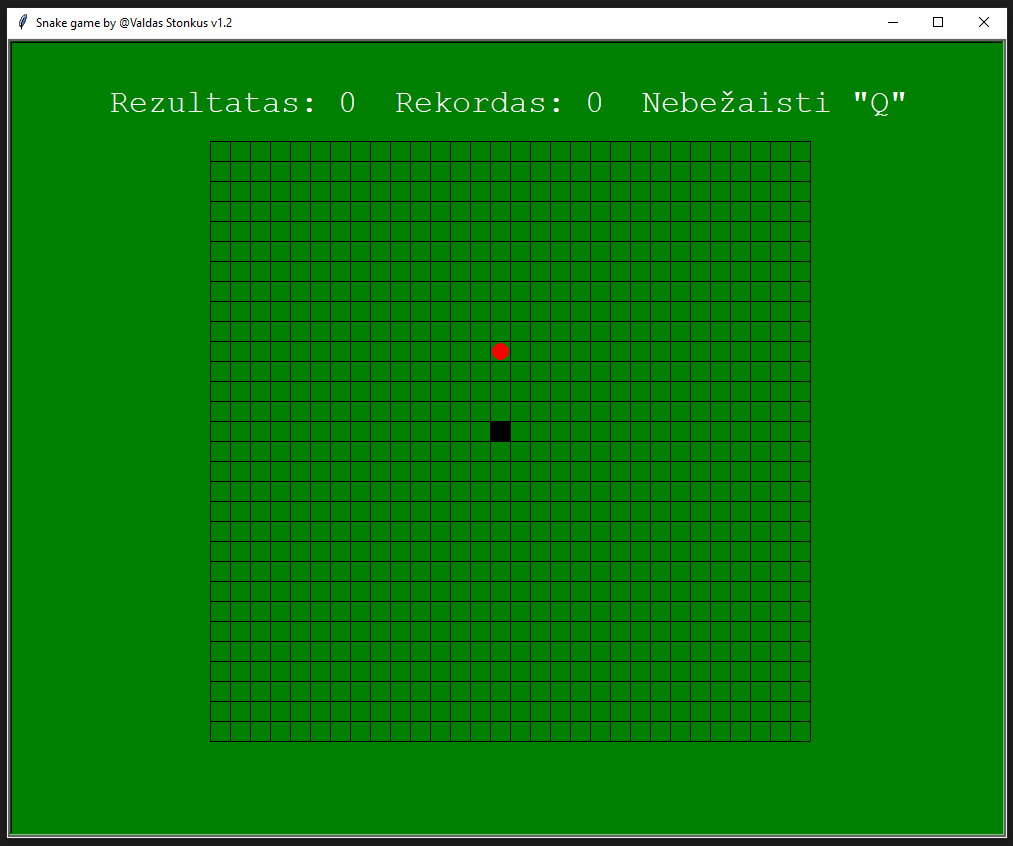The width and height of the screenshot is (1013, 846).
Task: Click the bottom-right corner cell of the grid
Action: pyautogui.click(x=800, y=731)
